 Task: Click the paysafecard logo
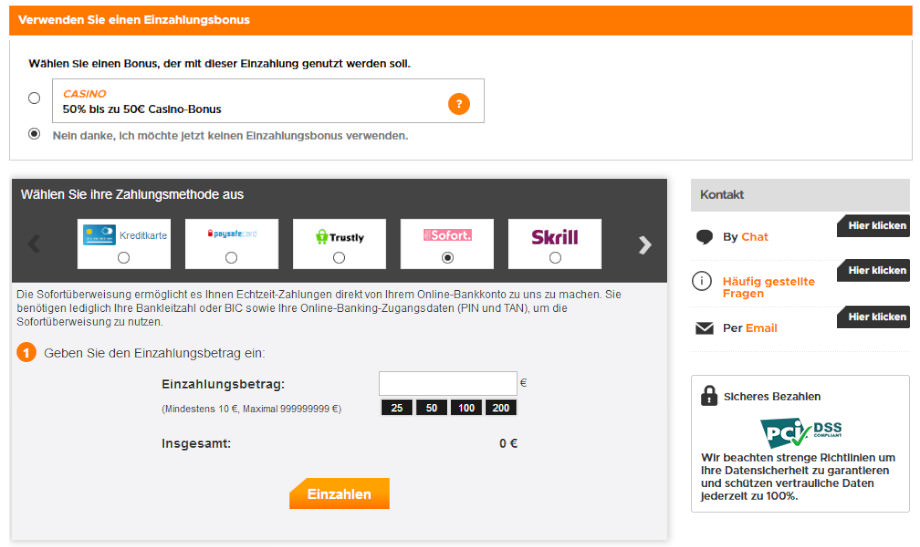pyautogui.click(x=232, y=234)
